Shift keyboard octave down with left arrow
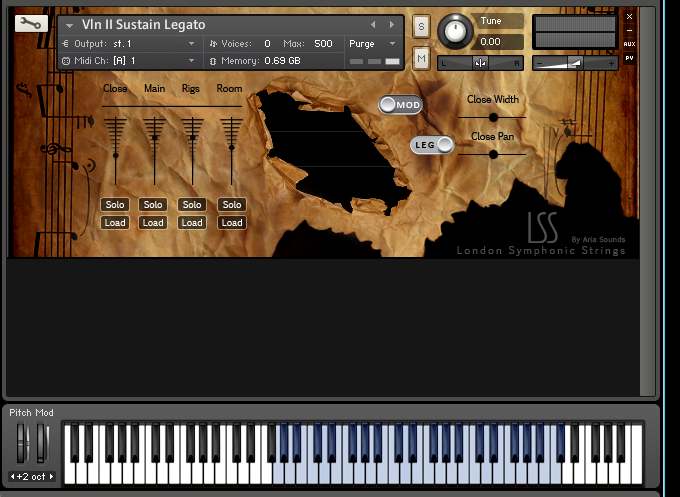Image resolution: width=680 pixels, height=497 pixels. (12, 477)
